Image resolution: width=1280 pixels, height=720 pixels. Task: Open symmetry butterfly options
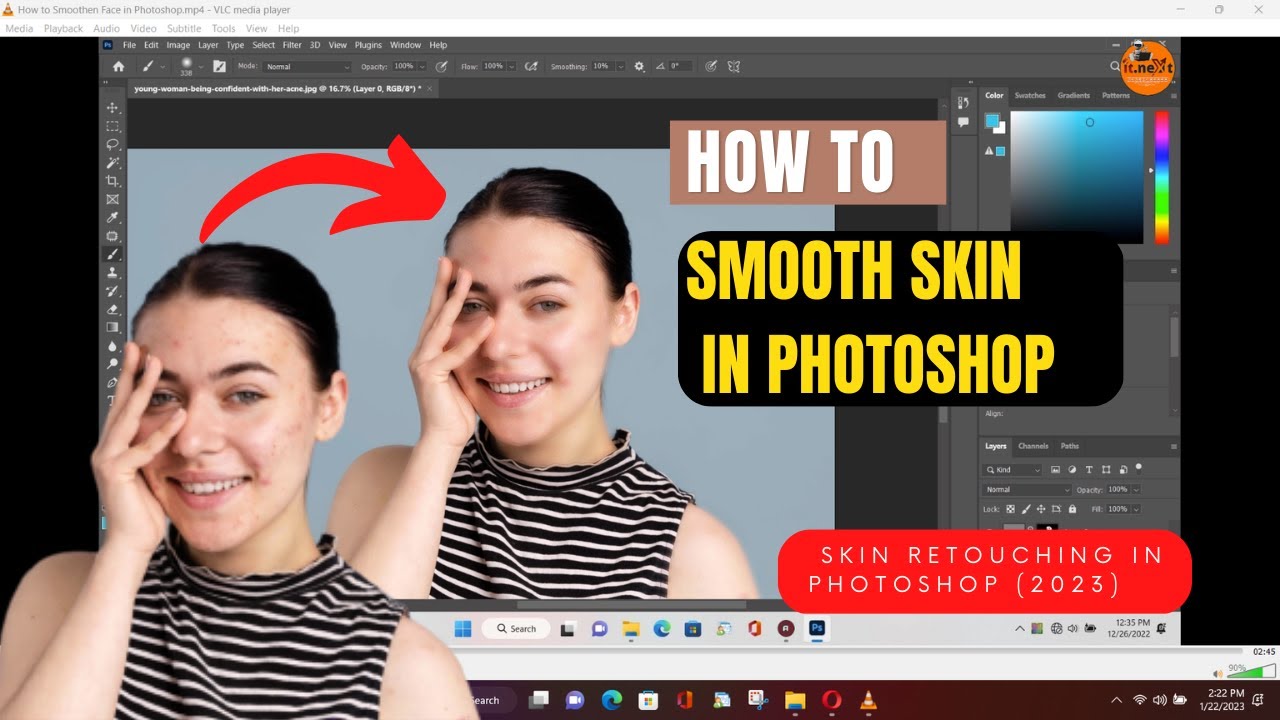734,66
